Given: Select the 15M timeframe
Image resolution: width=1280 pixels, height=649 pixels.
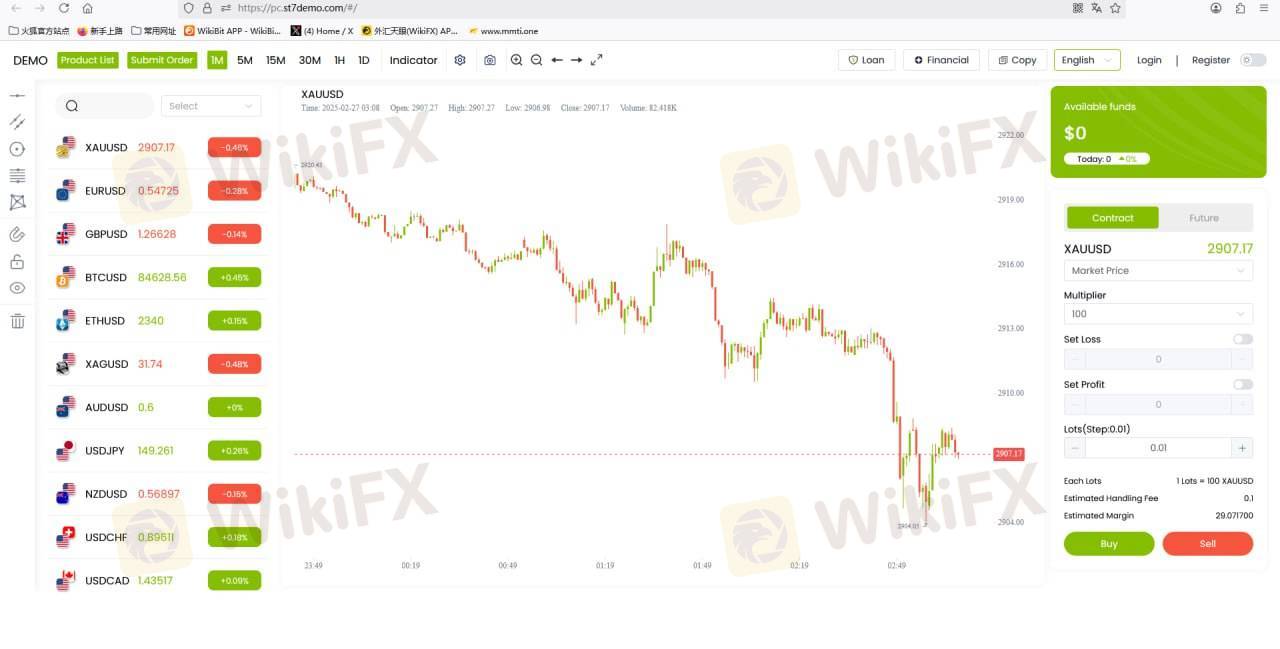Looking at the screenshot, I should point(275,60).
